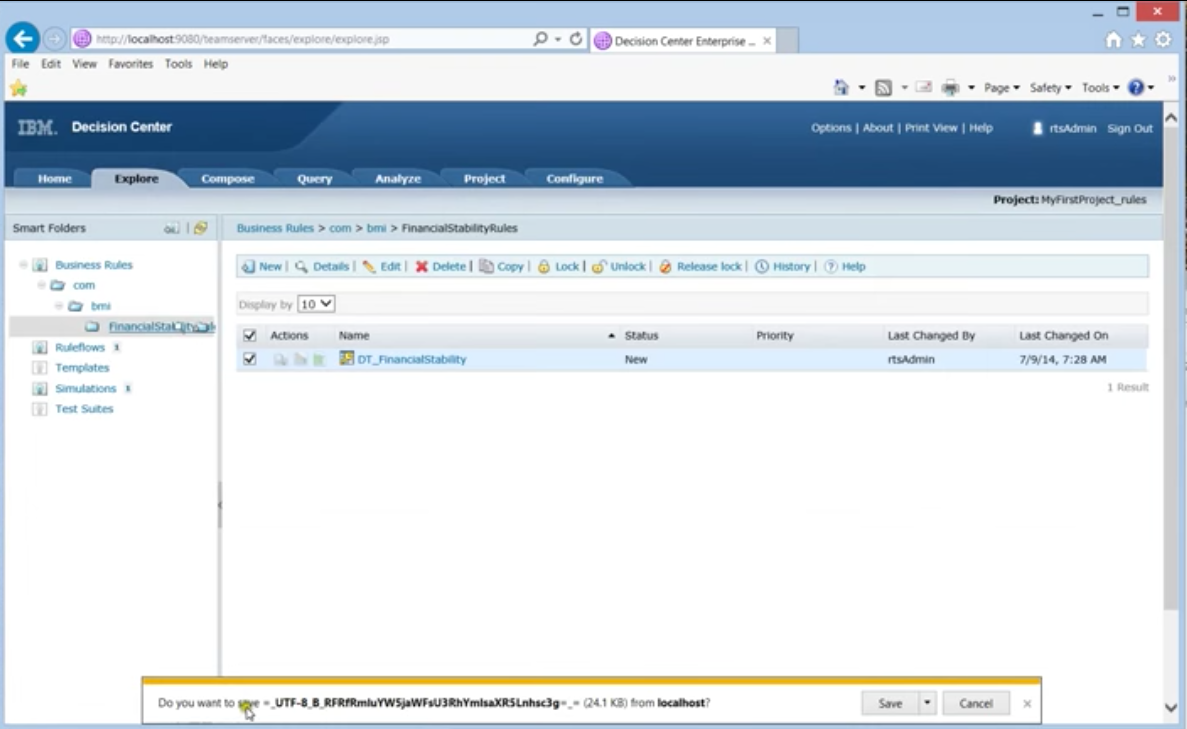This screenshot has height=729, width=1187.
Task: Open the Display by 10 dropdown
Action: pos(316,304)
